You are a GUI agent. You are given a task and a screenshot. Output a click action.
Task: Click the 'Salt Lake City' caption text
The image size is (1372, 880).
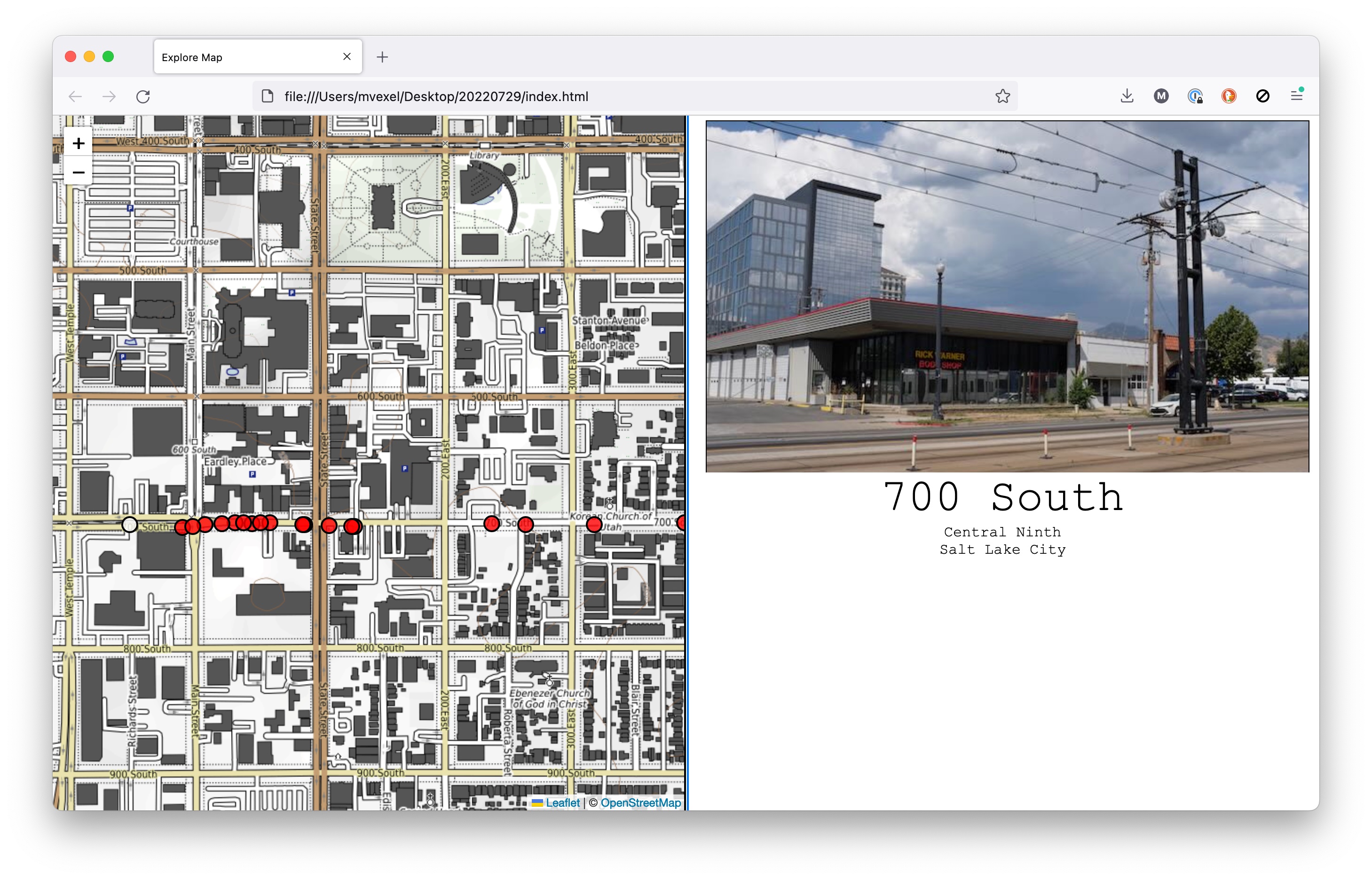(x=1002, y=549)
